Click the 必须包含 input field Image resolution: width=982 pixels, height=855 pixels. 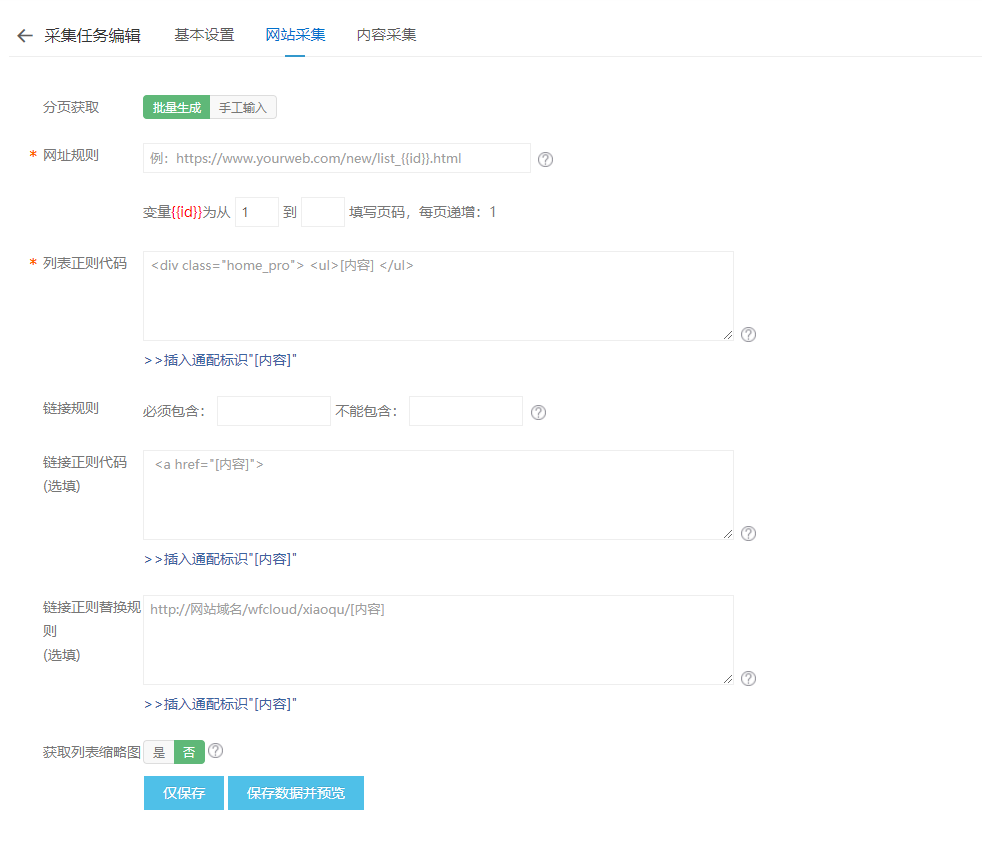(x=273, y=411)
